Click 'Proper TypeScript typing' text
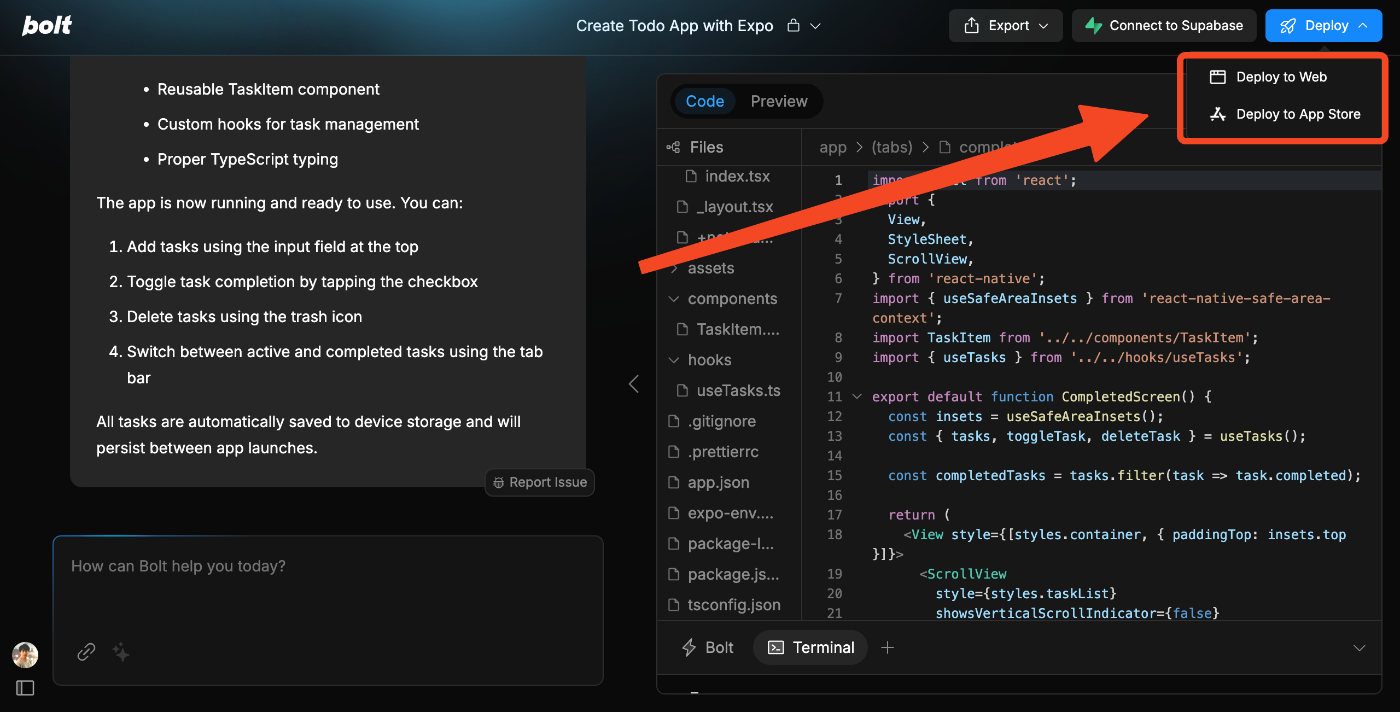 click(x=247, y=159)
